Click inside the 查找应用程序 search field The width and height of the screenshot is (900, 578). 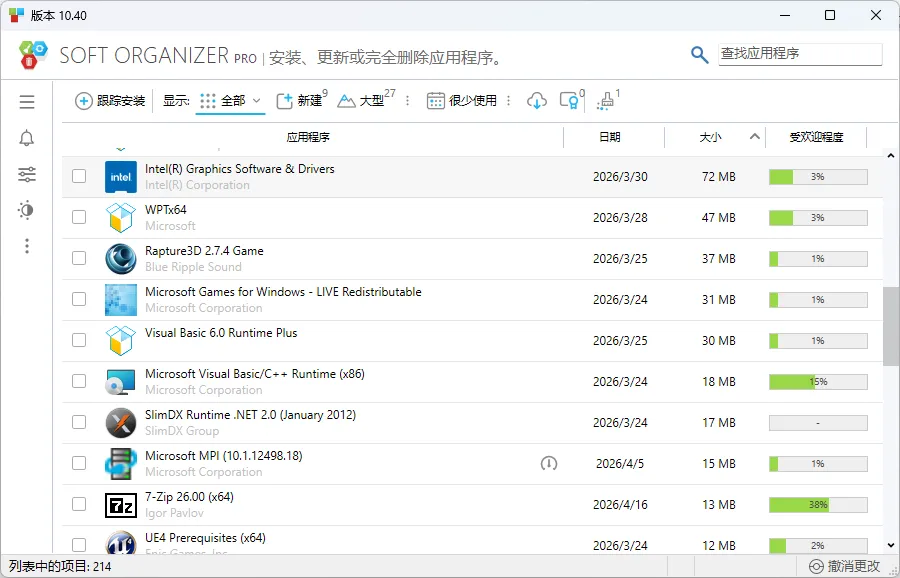(800, 53)
